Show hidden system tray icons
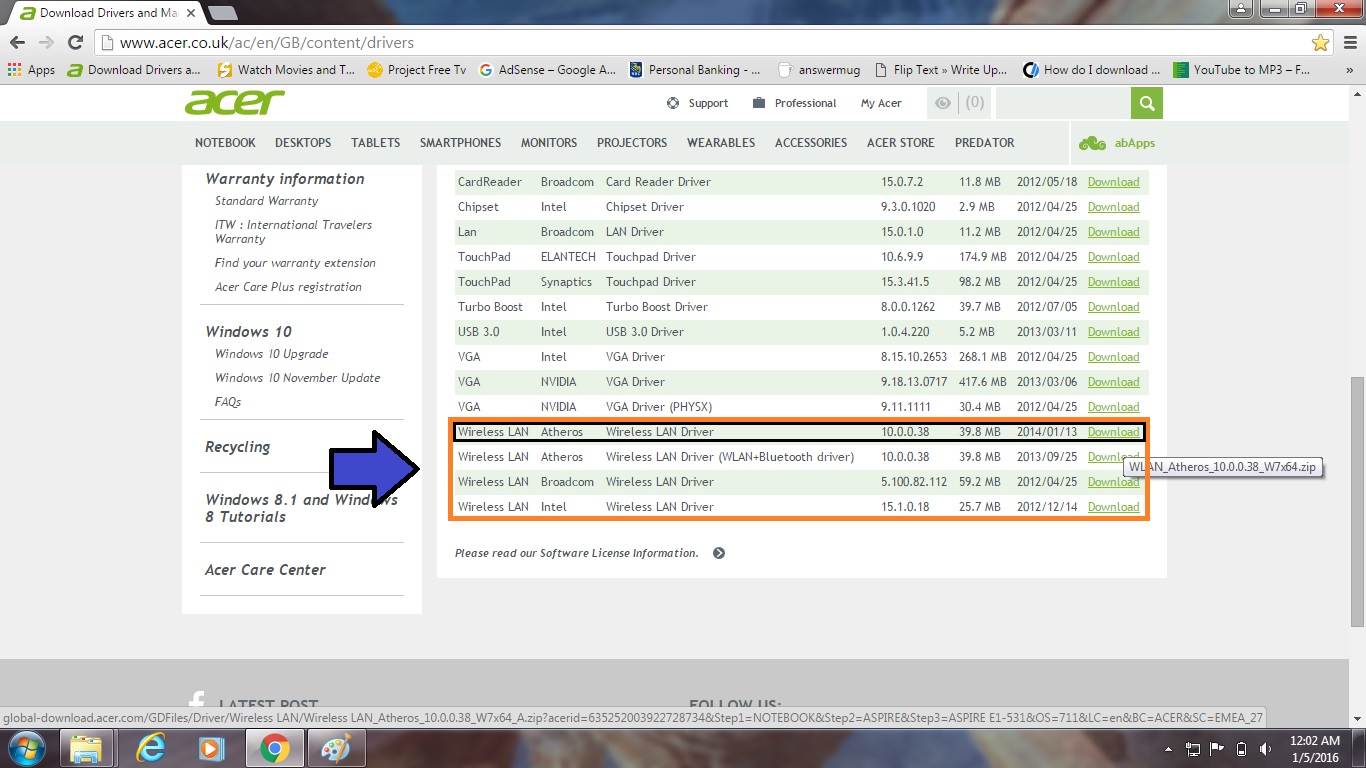The image size is (1366, 768). pos(1169,749)
